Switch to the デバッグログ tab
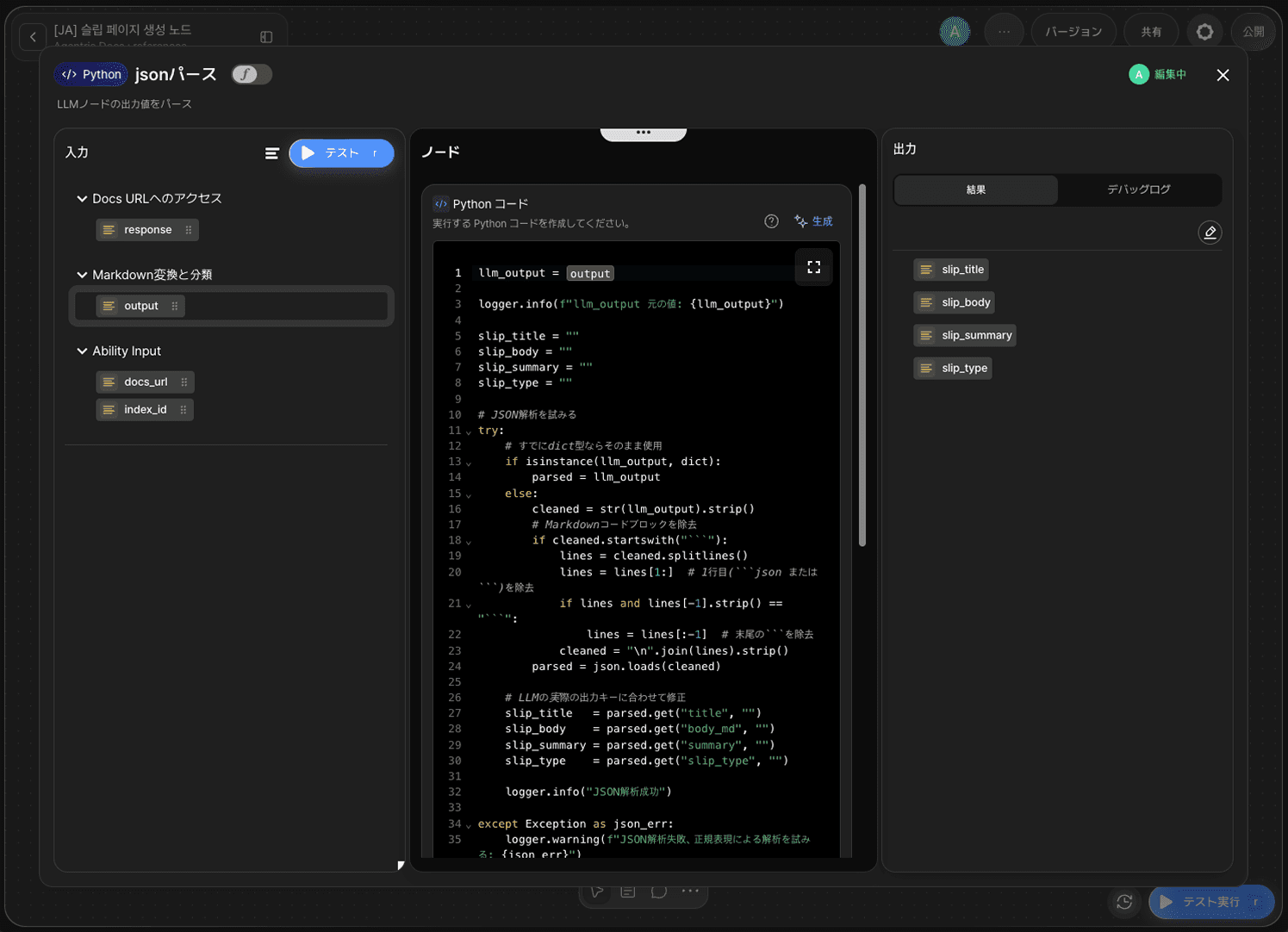 1139,190
